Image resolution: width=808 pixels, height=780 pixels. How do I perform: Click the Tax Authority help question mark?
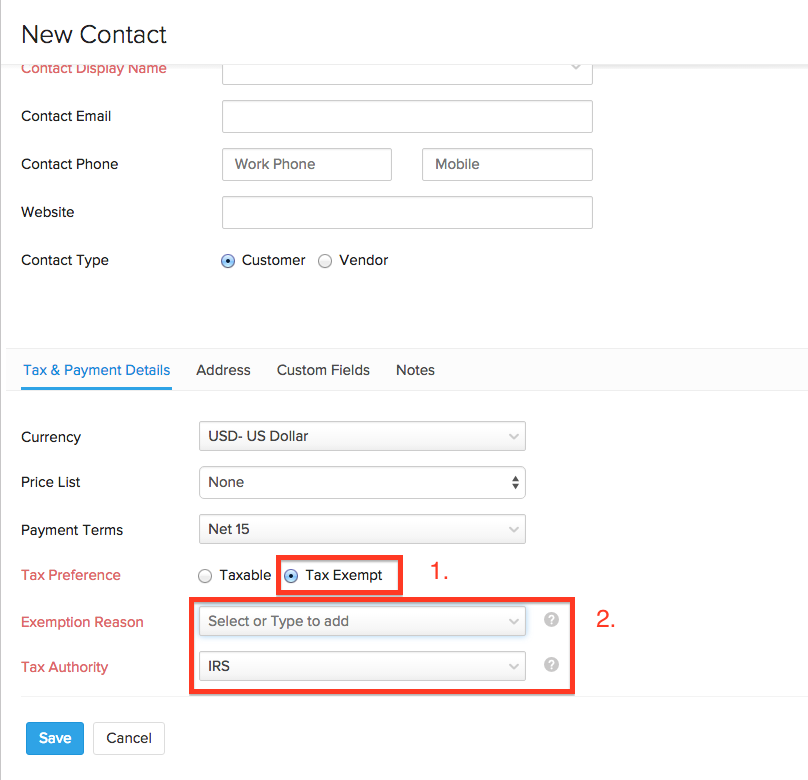tap(551, 666)
